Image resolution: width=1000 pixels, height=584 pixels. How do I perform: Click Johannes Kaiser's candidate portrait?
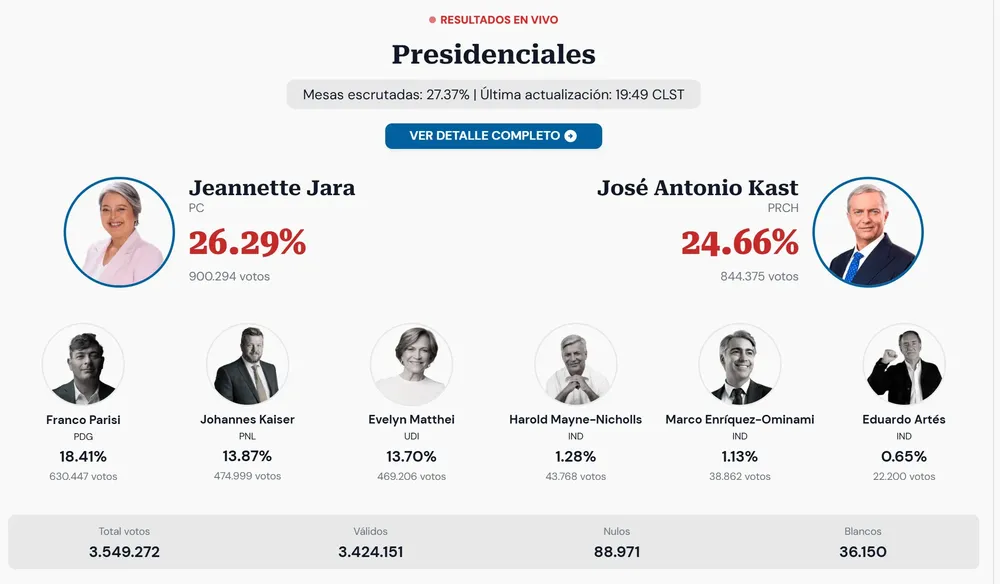coord(247,363)
